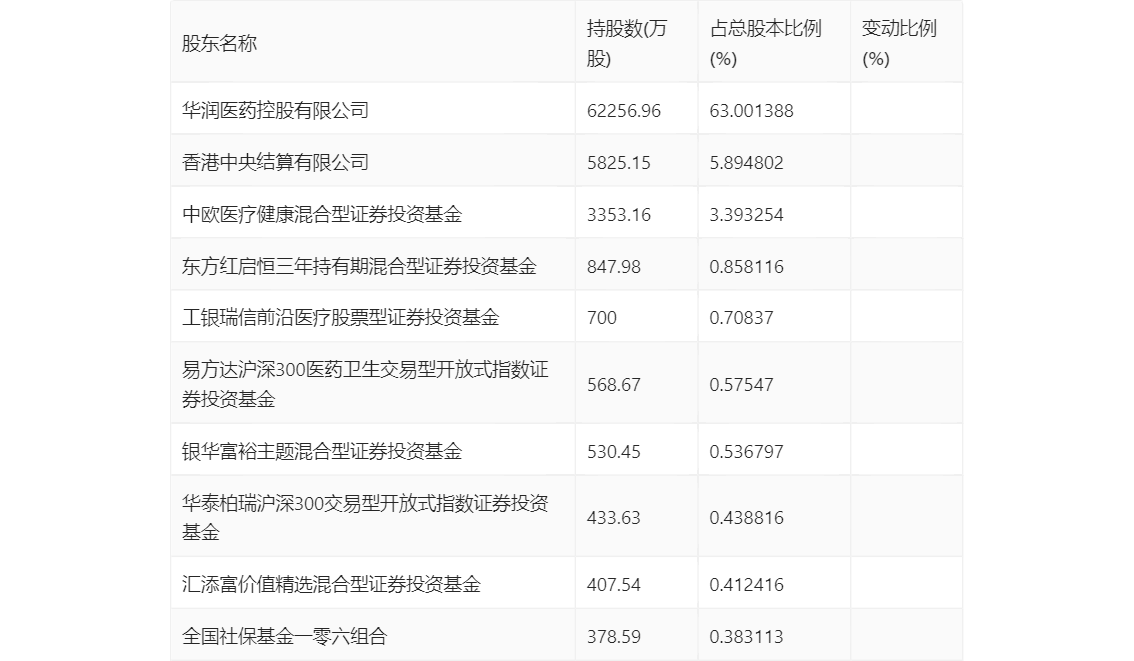Image resolution: width=1134 pixels, height=661 pixels.
Task: Select the value 5825.15
Action: click(619, 163)
